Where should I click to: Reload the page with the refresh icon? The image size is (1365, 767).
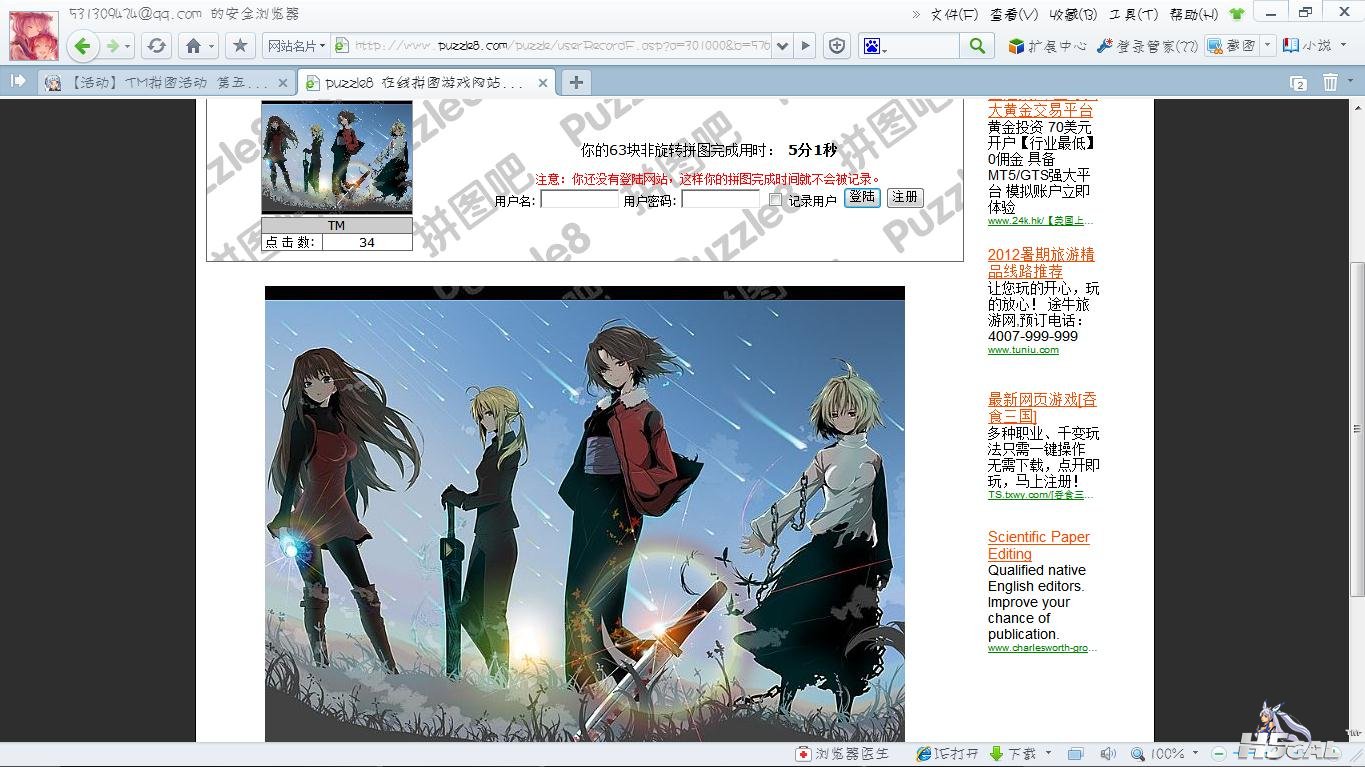156,46
